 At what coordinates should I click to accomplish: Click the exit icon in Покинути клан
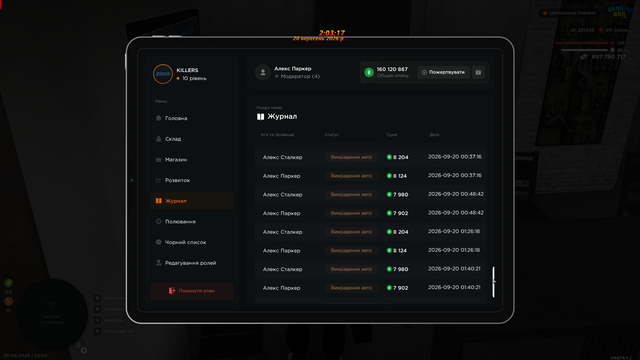tap(172, 291)
